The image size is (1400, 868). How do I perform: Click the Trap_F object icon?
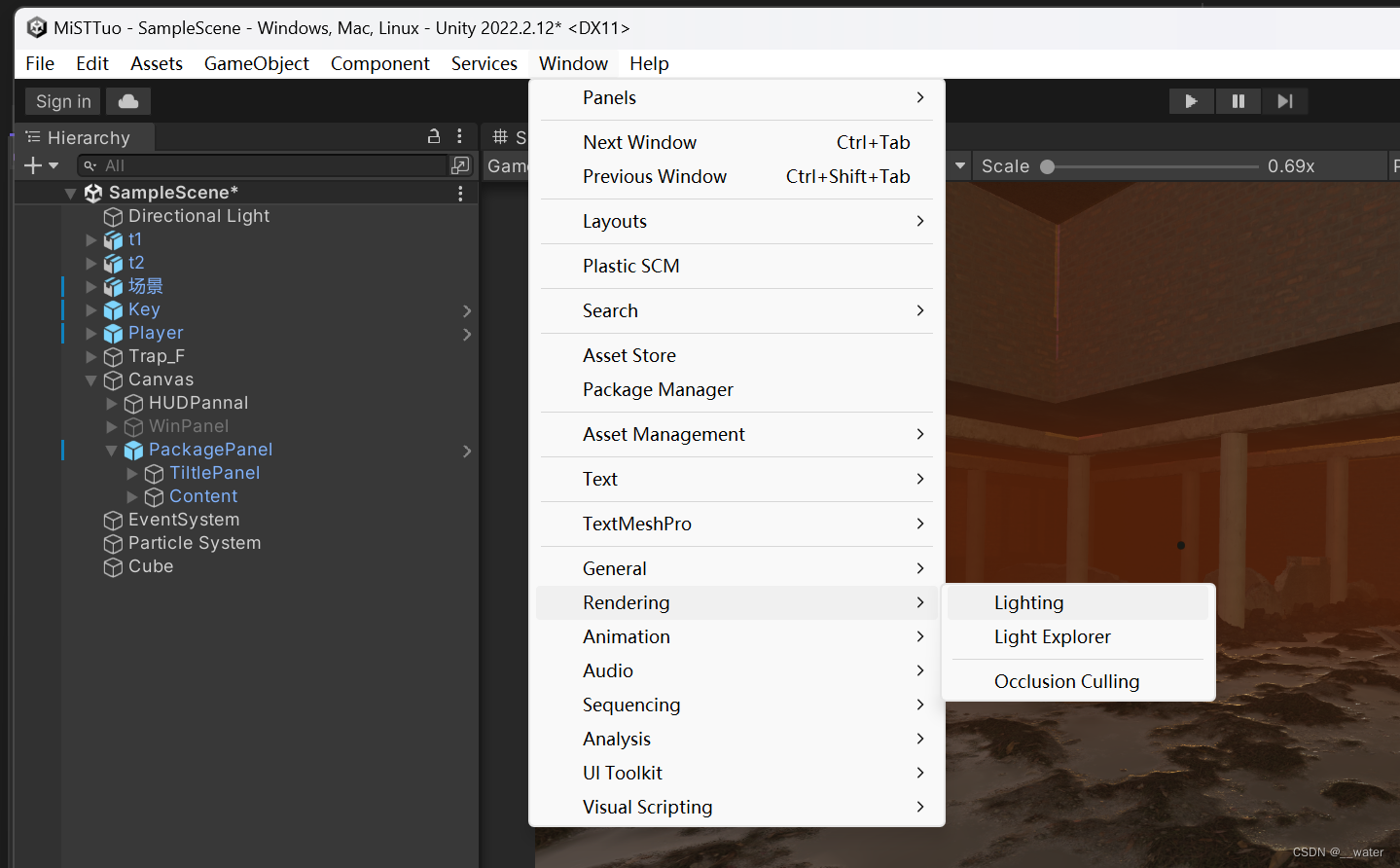(113, 356)
